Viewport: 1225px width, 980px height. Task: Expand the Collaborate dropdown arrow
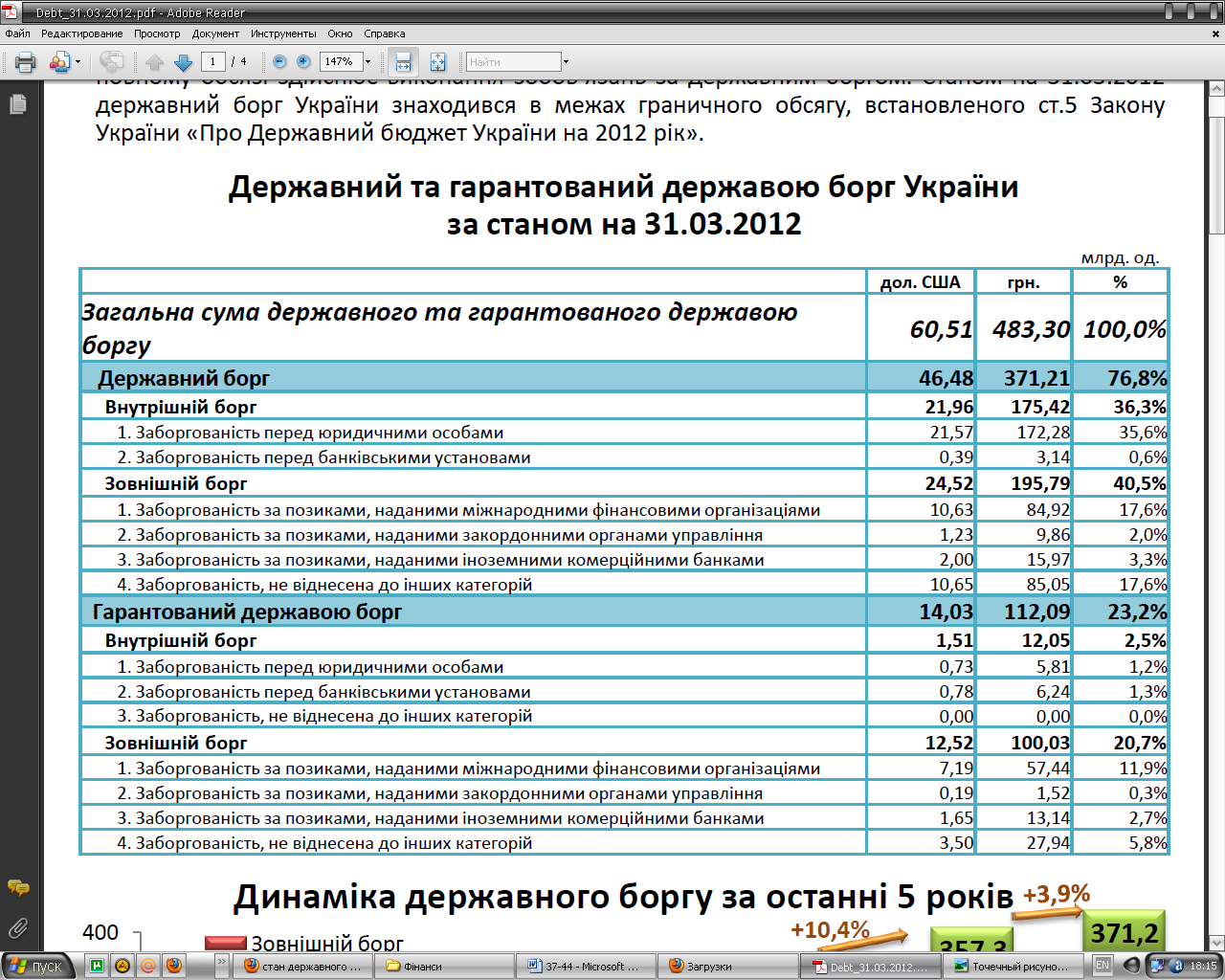pos(78,62)
